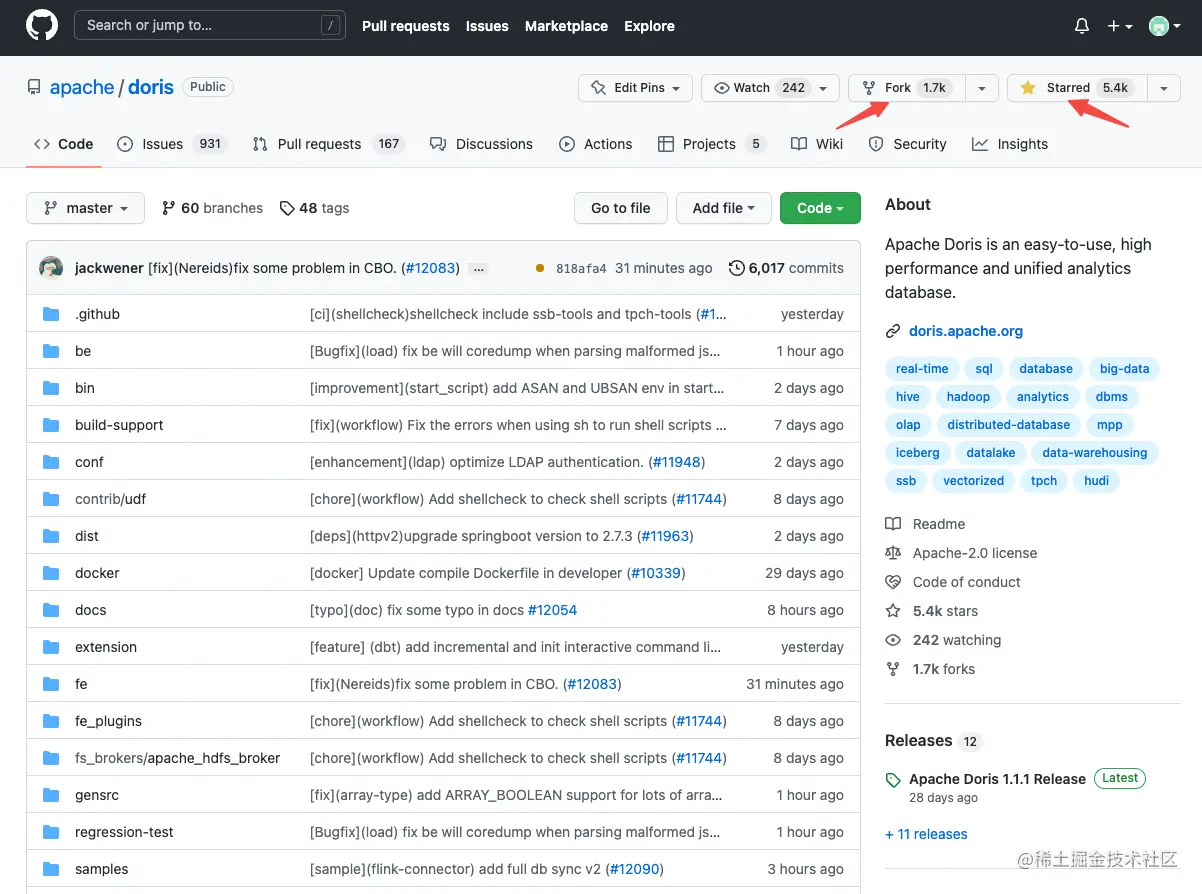Select the data-warehousing topic tag
Viewport: 1202px width, 894px height.
point(1094,453)
